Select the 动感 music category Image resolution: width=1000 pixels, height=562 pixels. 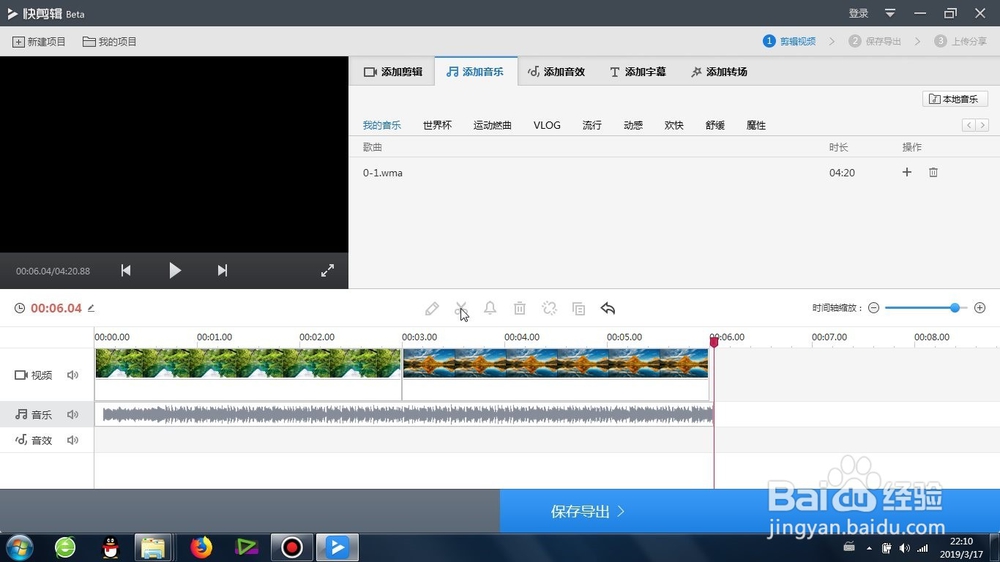pyautogui.click(x=633, y=125)
